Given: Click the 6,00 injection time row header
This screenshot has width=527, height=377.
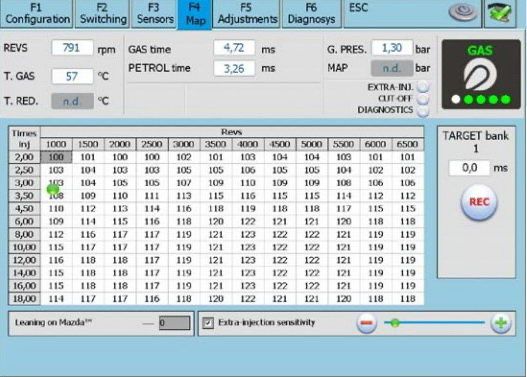Looking at the screenshot, I should click(24, 221).
